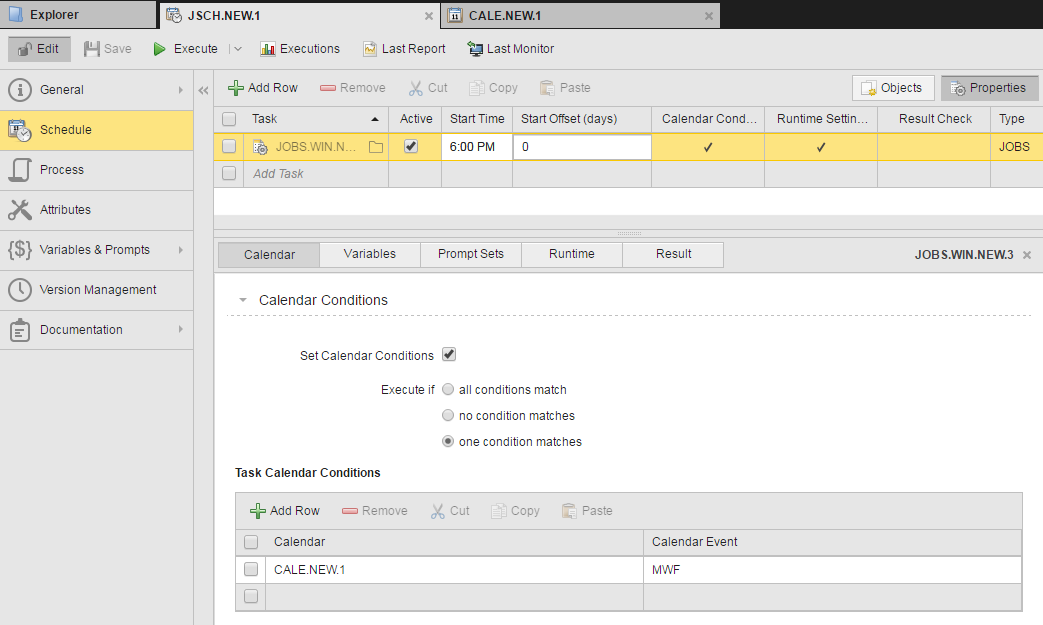Sort by Task column header
Viewport: 1043px width, 625px height.
315,119
